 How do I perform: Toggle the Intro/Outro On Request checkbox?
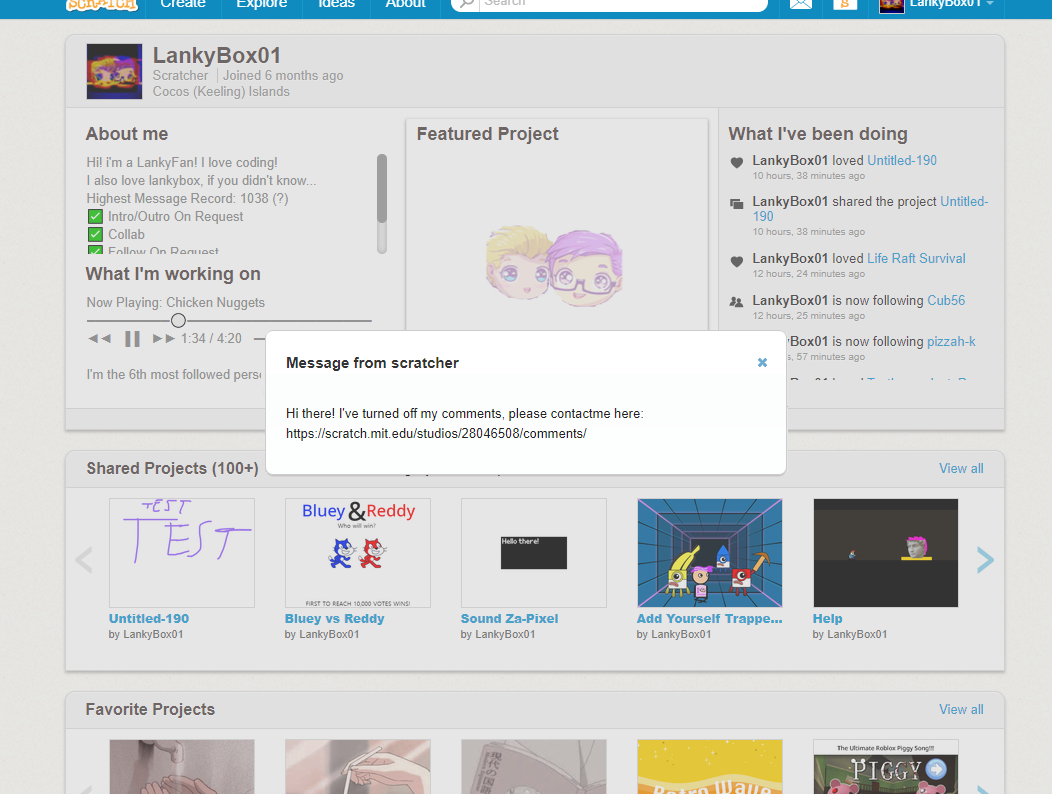[x=95, y=217]
